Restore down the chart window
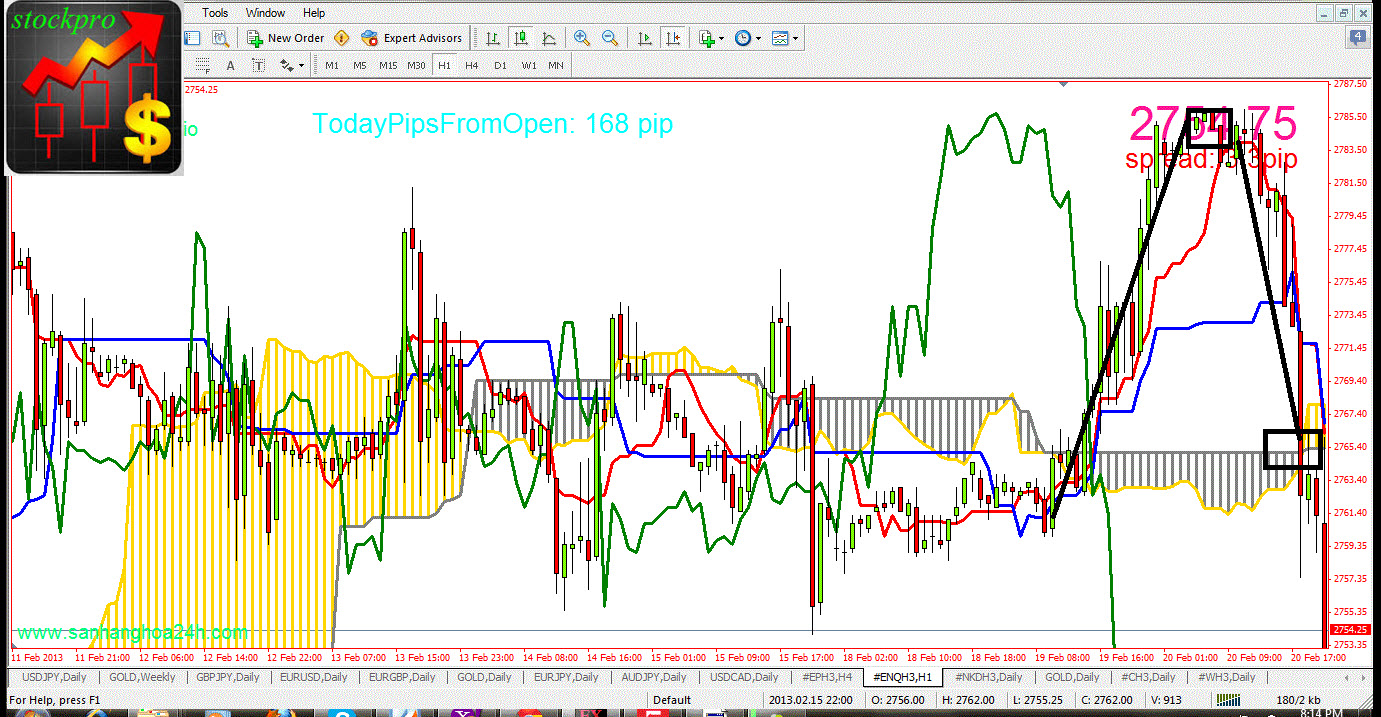This screenshot has height=717, width=1381. pos(1342,13)
